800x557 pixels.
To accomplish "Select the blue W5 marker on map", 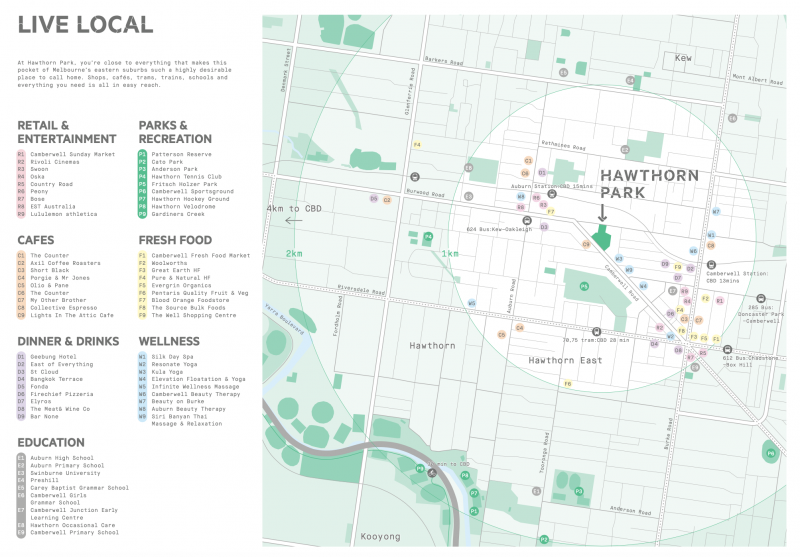I will point(472,303).
